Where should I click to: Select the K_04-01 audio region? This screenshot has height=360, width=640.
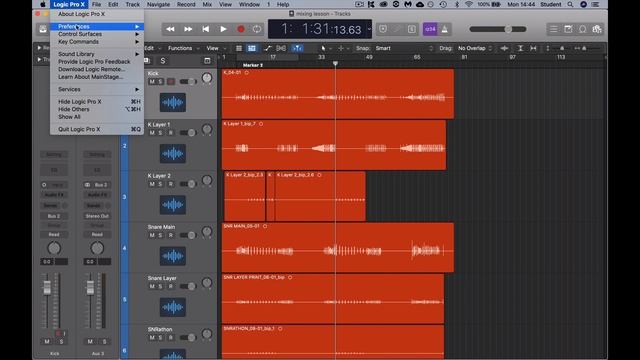338,94
